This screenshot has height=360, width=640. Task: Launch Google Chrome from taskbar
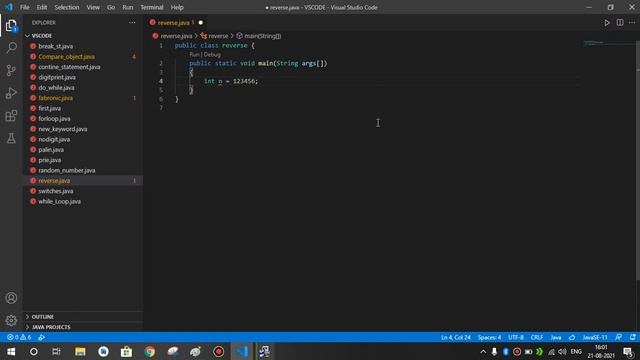(x=149, y=351)
